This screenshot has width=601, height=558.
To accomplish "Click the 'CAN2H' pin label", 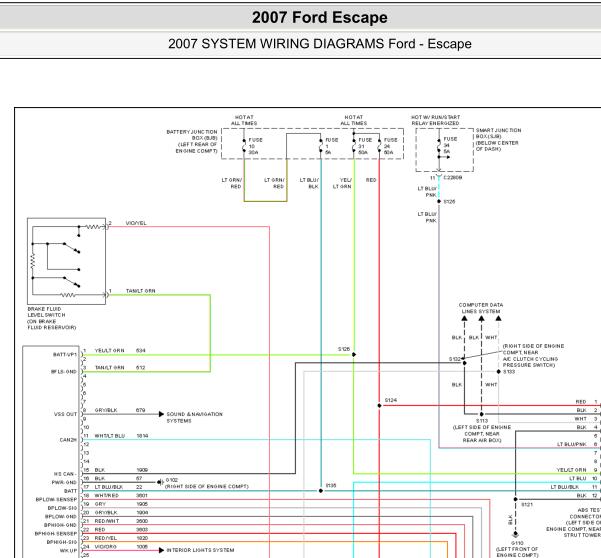I will pyautogui.click(x=68, y=440).
